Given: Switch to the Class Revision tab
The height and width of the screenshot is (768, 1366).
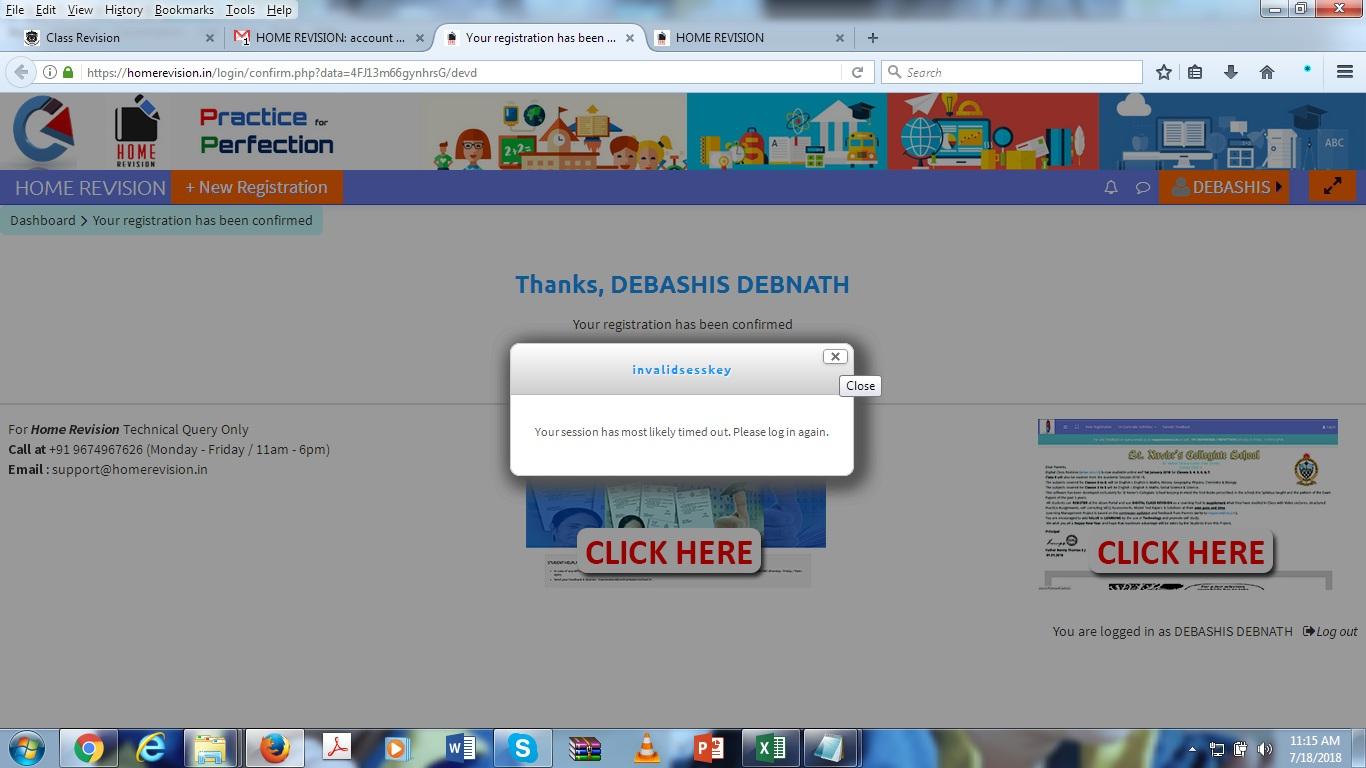Looking at the screenshot, I should [x=120, y=38].
